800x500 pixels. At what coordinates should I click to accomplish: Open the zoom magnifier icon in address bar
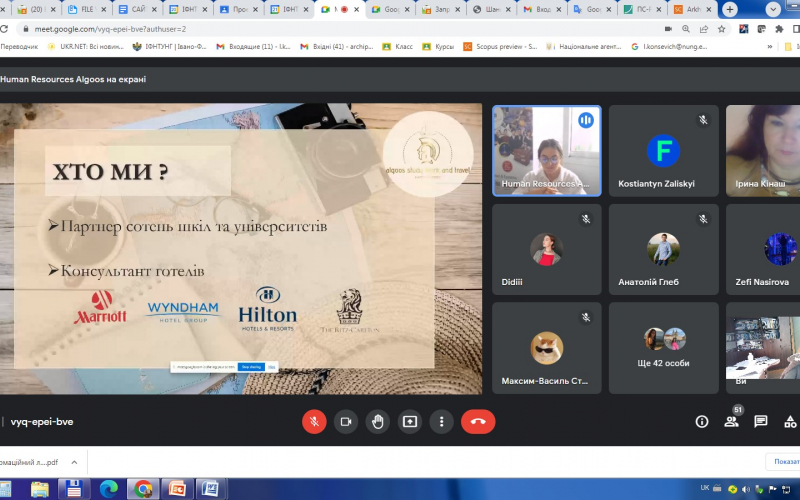coord(686,29)
